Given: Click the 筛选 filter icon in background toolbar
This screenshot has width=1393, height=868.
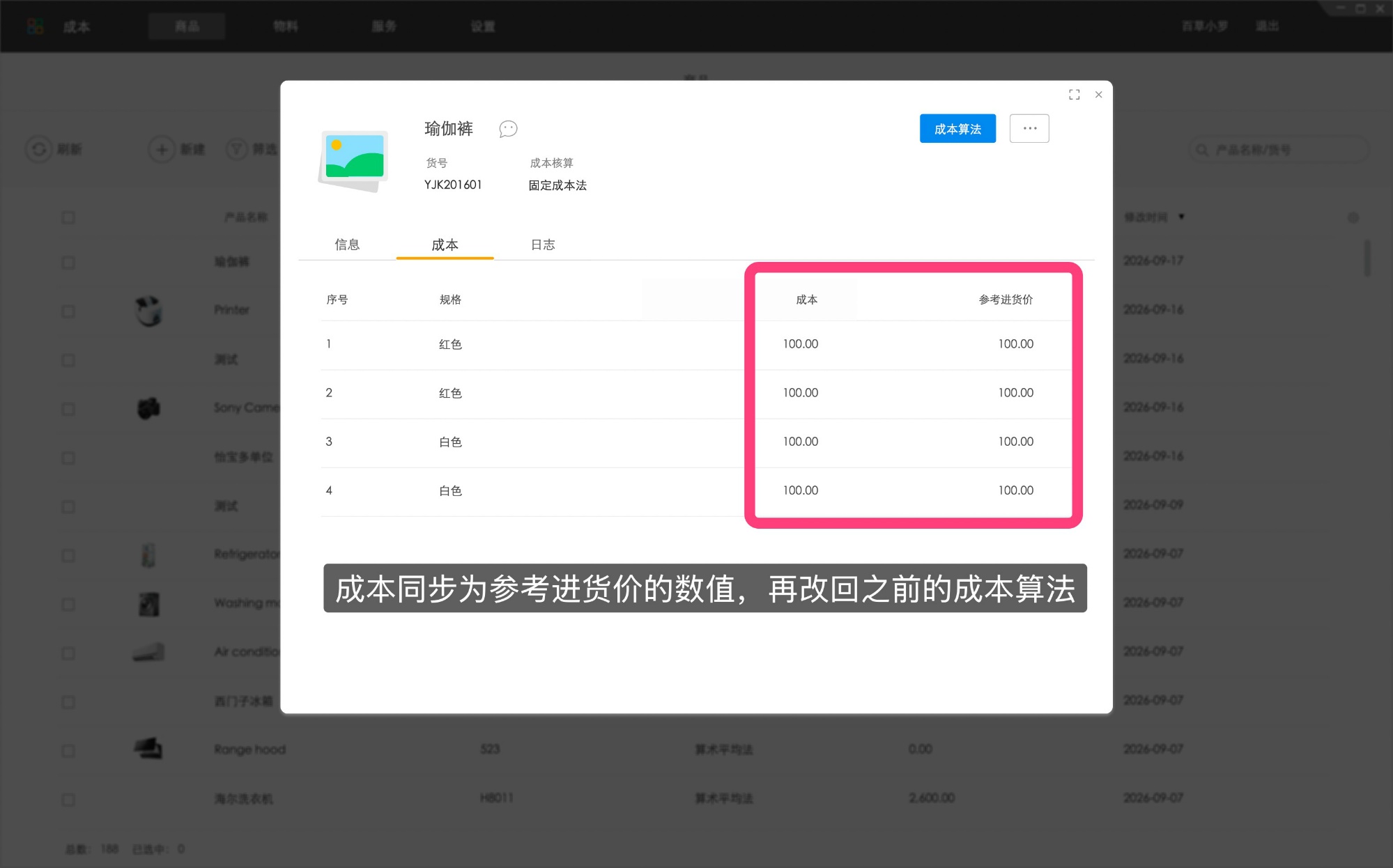Looking at the screenshot, I should [x=237, y=149].
